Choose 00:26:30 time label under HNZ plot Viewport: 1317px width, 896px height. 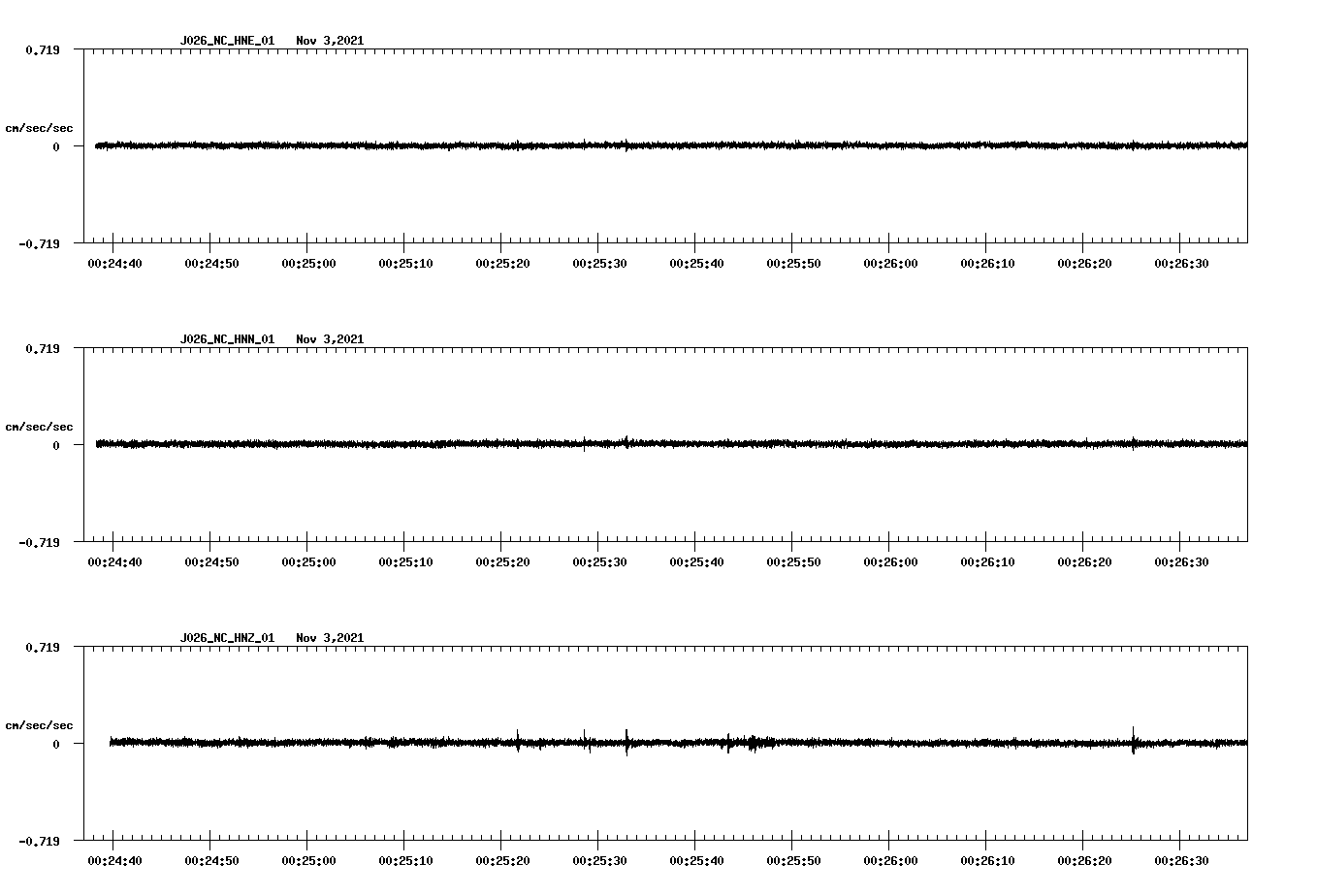click(1181, 861)
